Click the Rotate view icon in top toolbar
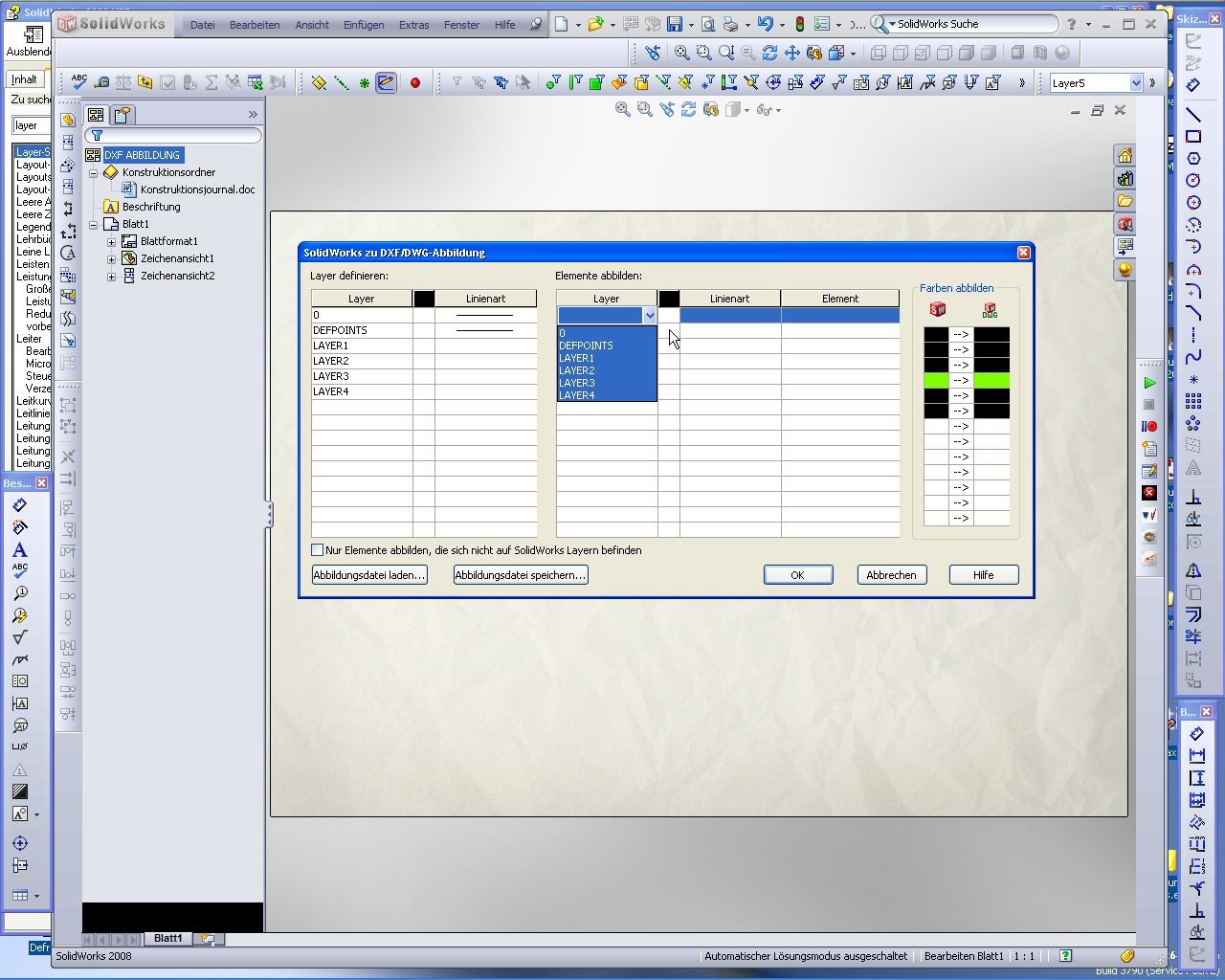 click(770, 54)
